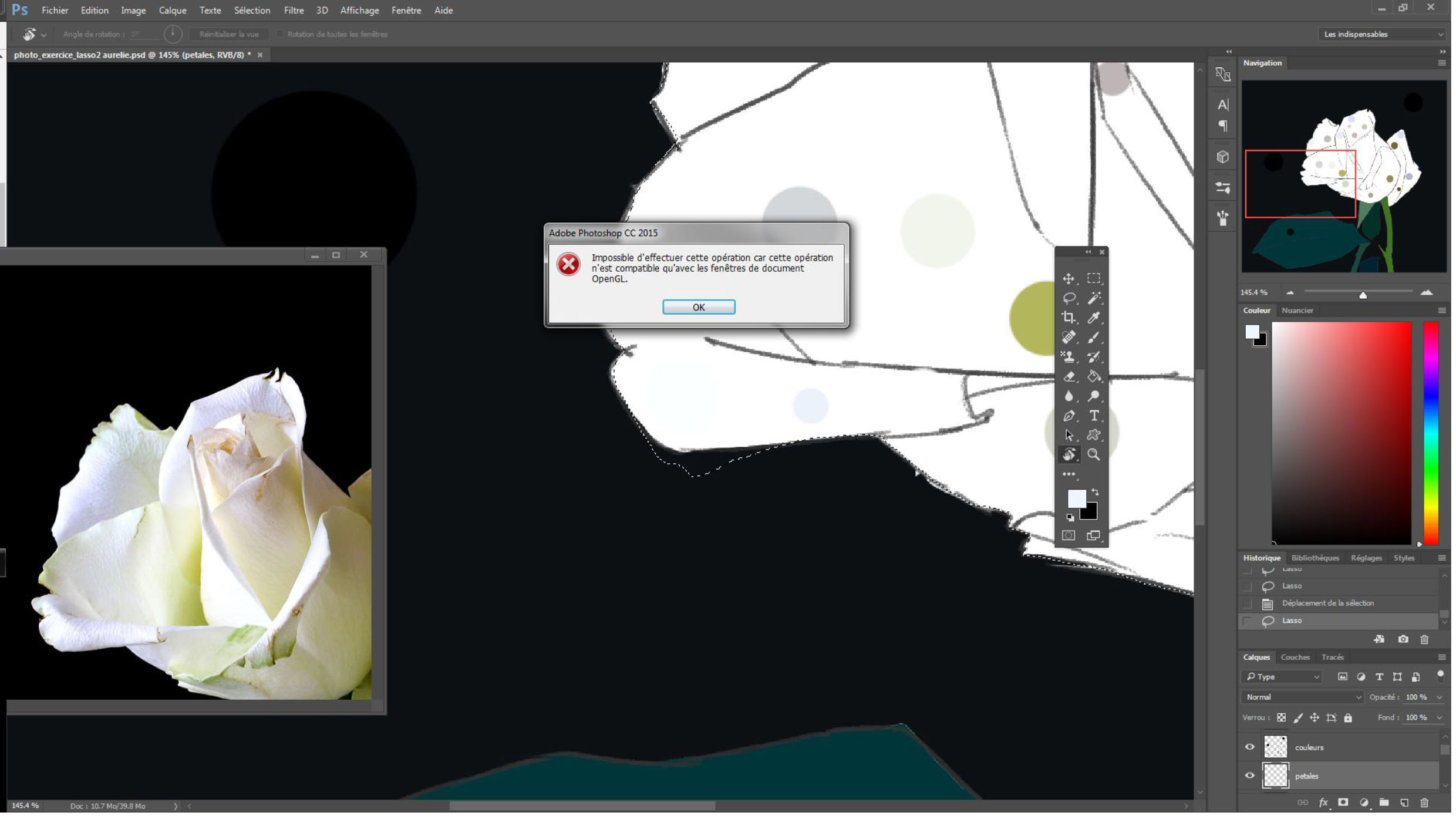
Task: Open the Normal blend mode dropdown
Action: pos(1302,697)
